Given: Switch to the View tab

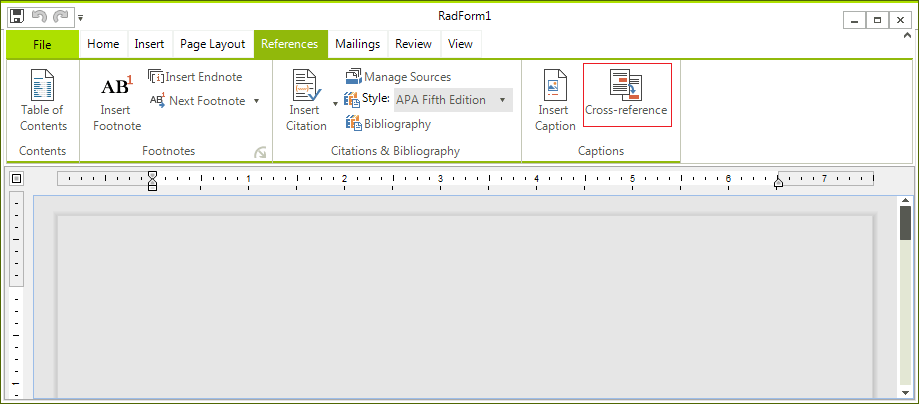Looking at the screenshot, I should [460, 44].
